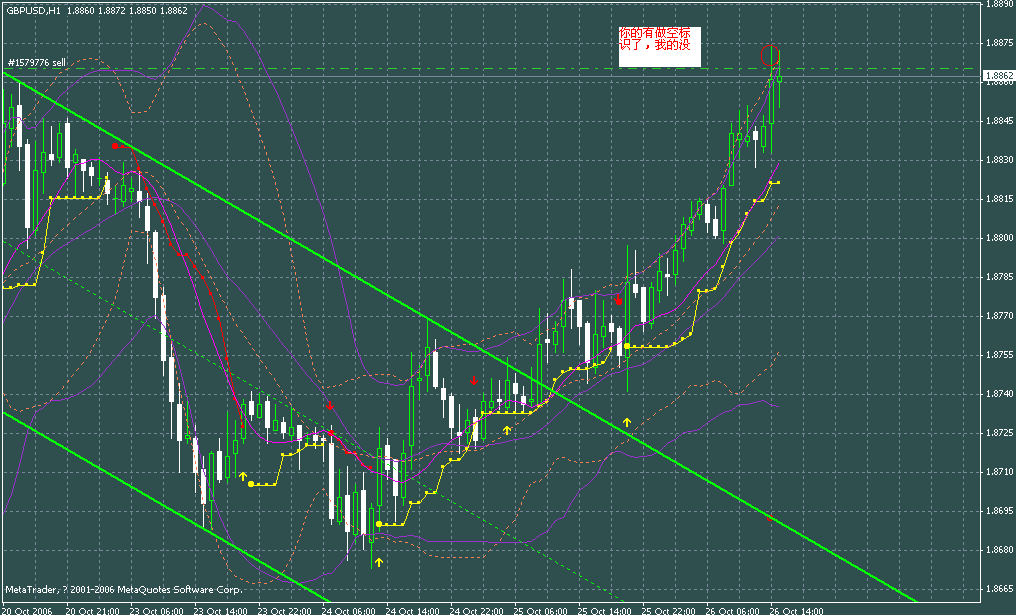This screenshot has width=1016, height=615.
Task: Click the 25 Oct 22:00 time label
Action: 669,610
